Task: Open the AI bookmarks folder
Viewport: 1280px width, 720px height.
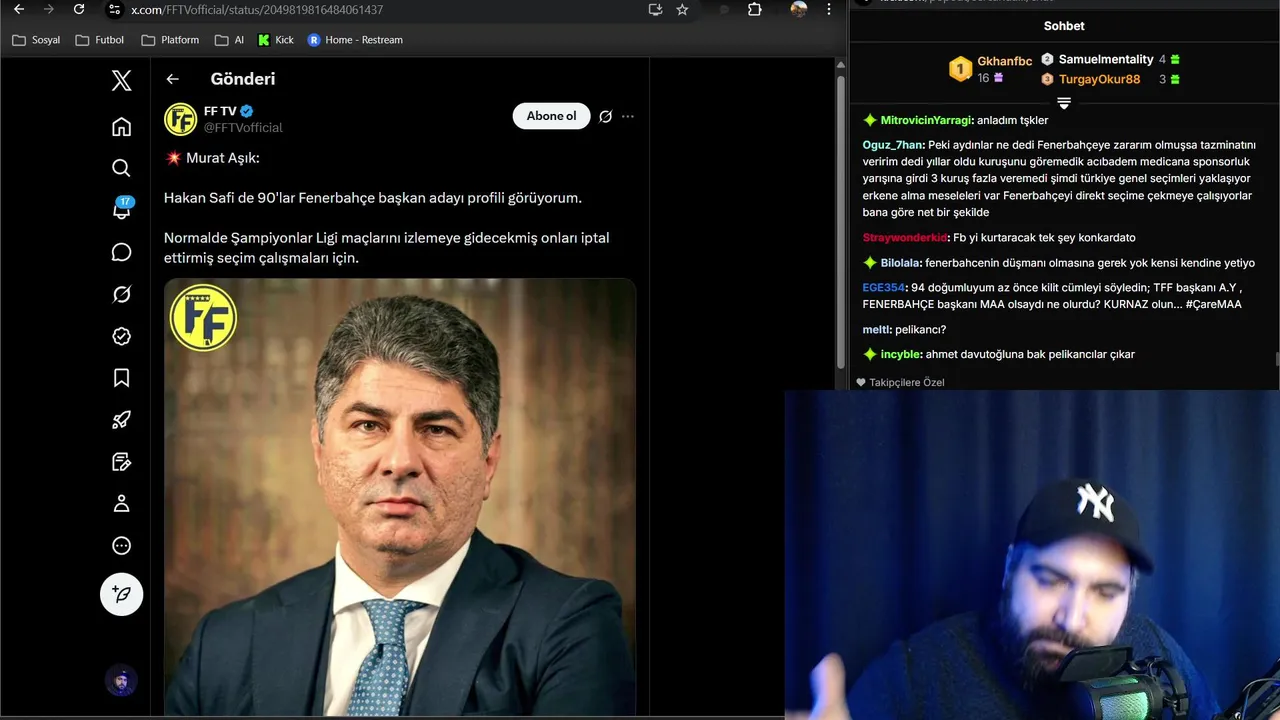Action: tap(229, 40)
